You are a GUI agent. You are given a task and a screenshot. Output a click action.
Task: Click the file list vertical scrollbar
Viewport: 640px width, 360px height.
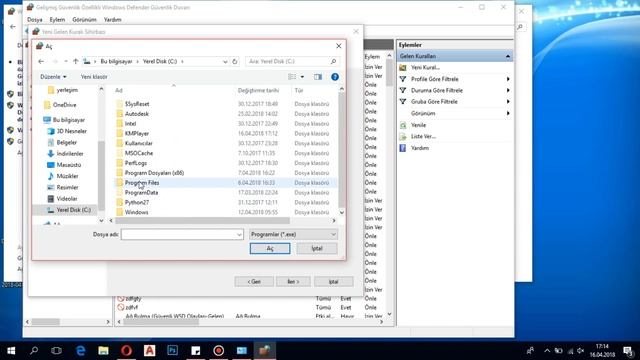(x=341, y=149)
